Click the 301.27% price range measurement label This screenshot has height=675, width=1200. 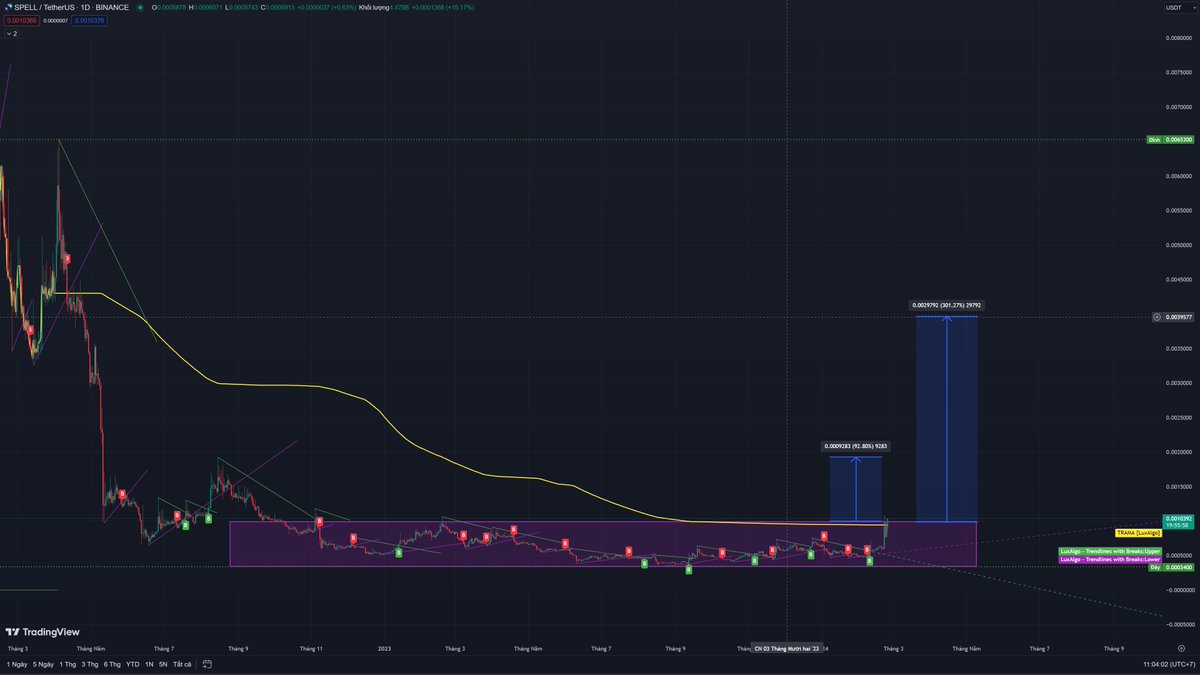pos(946,305)
